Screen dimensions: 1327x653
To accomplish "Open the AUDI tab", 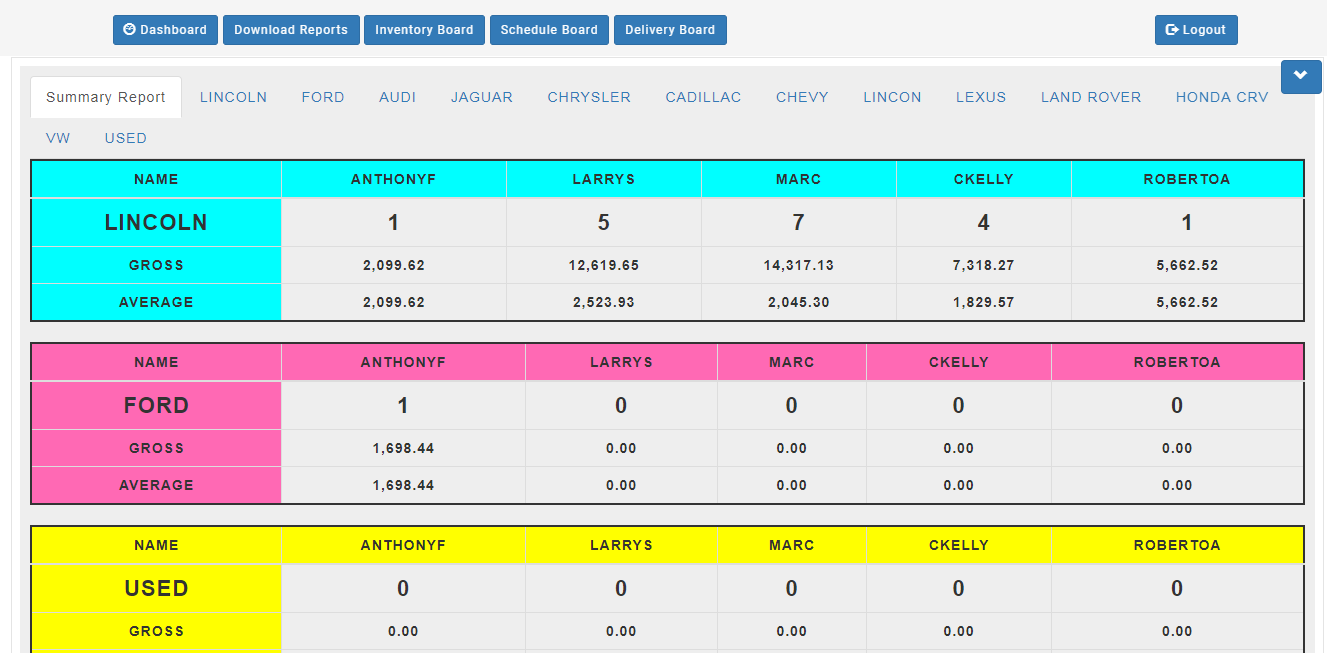I will coord(397,97).
